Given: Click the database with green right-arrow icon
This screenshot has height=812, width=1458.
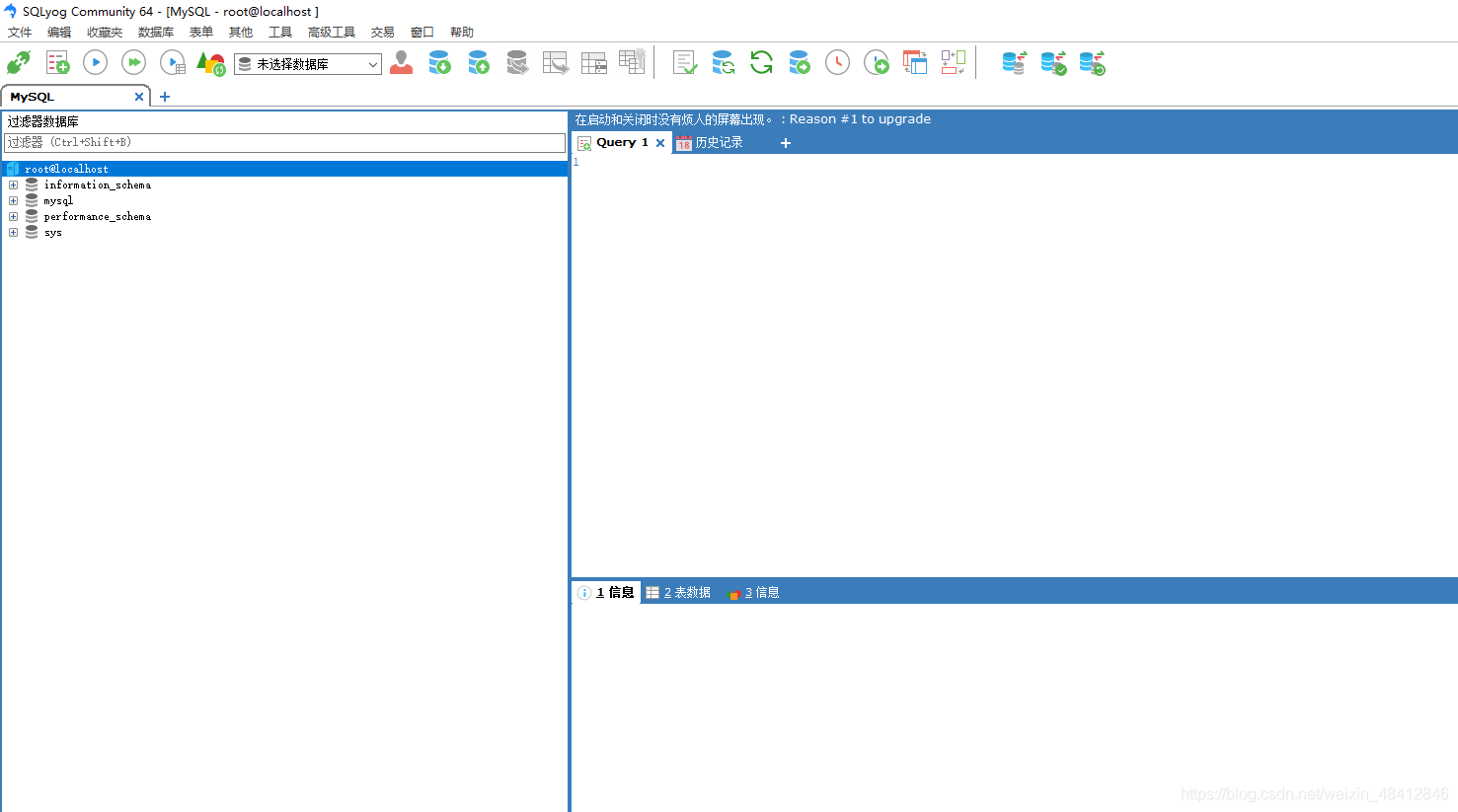Looking at the screenshot, I should (x=800, y=63).
